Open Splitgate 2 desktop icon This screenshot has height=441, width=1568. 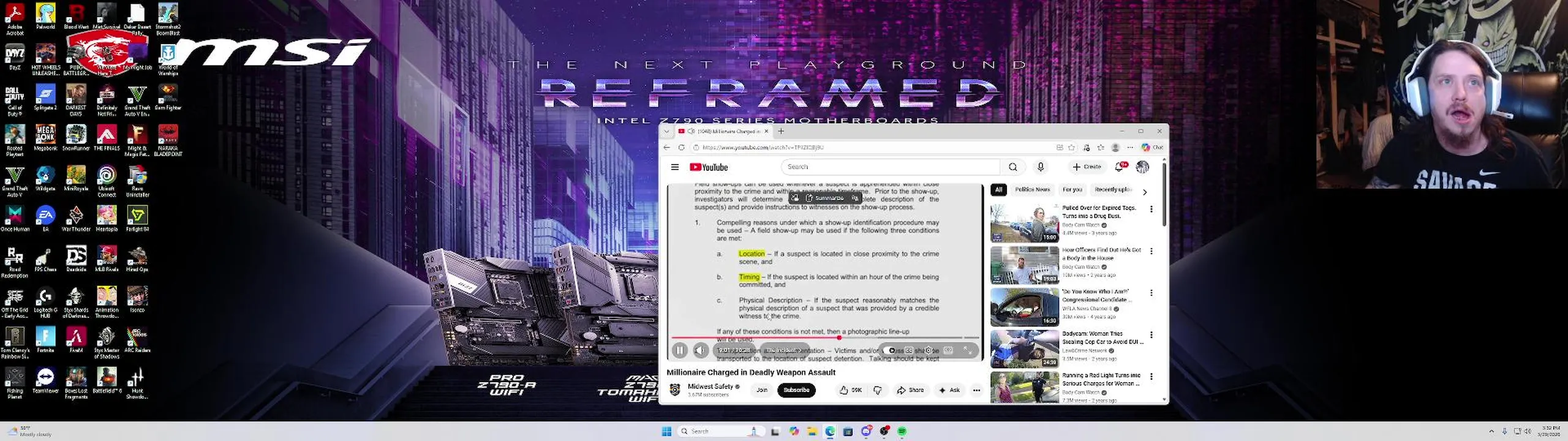(x=45, y=97)
